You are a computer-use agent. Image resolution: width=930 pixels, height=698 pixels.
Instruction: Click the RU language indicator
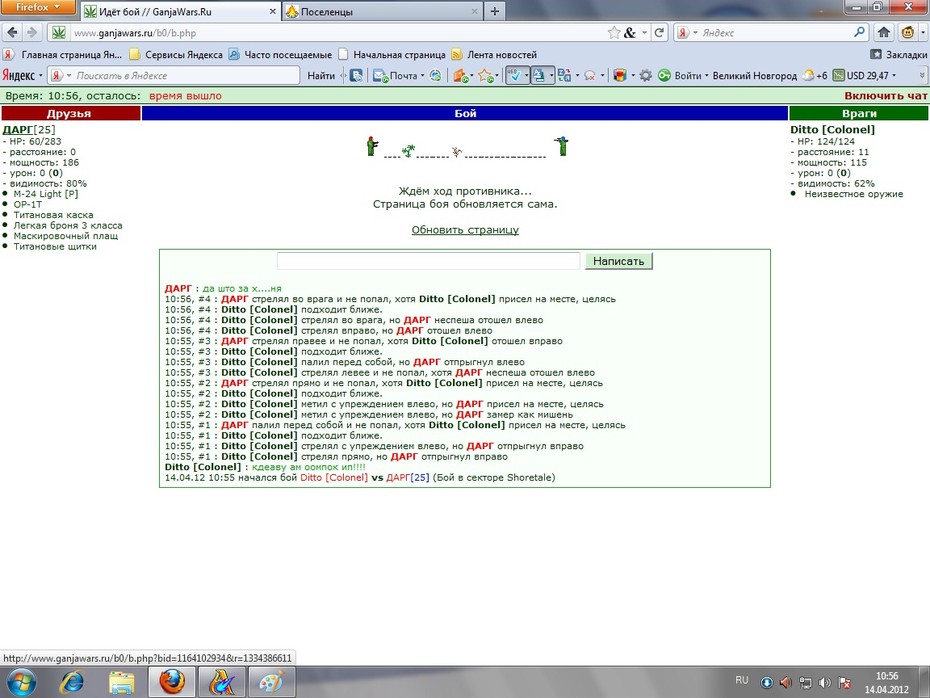click(741, 680)
